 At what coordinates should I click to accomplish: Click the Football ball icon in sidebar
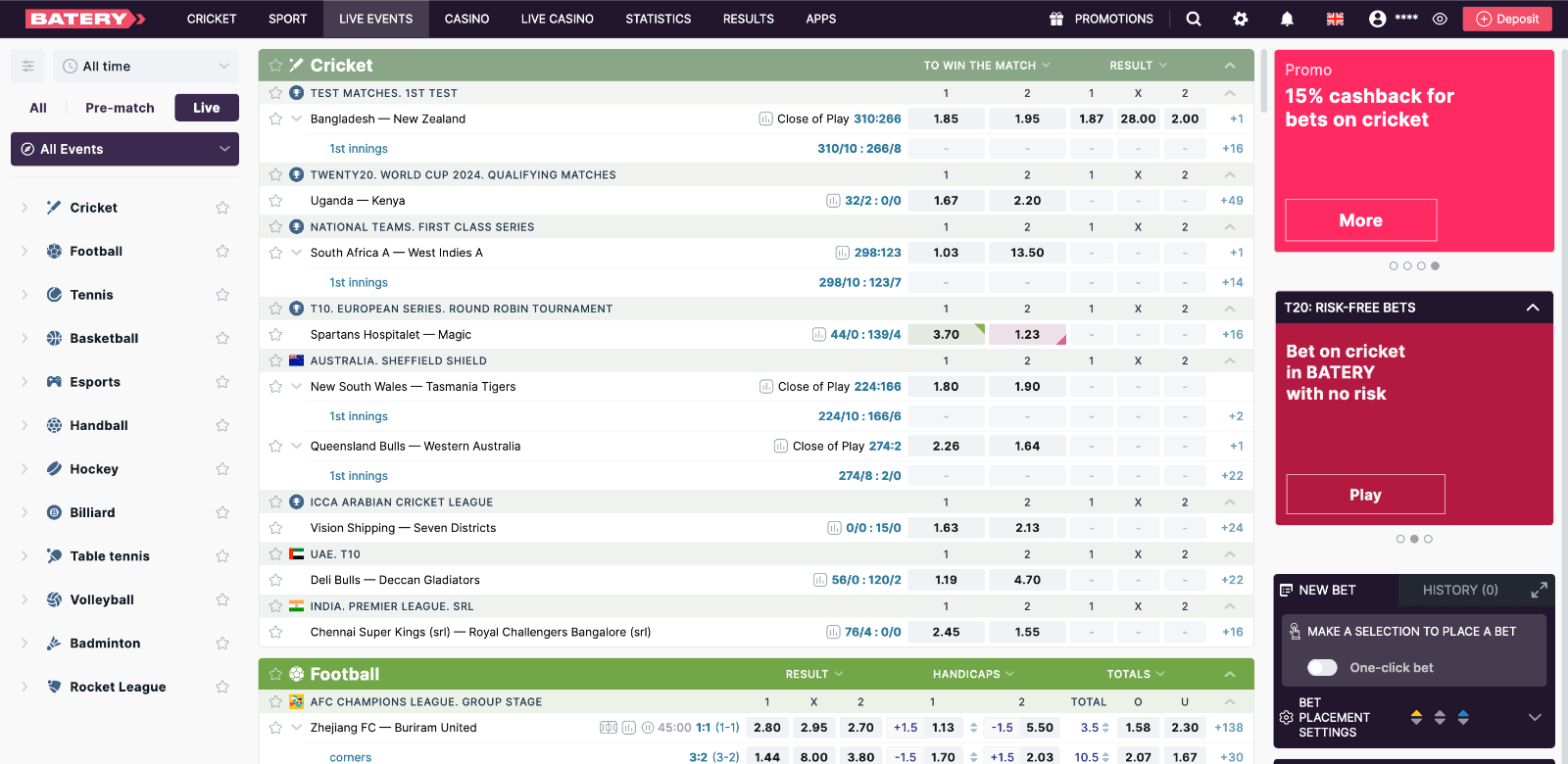pyautogui.click(x=54, y=251)
